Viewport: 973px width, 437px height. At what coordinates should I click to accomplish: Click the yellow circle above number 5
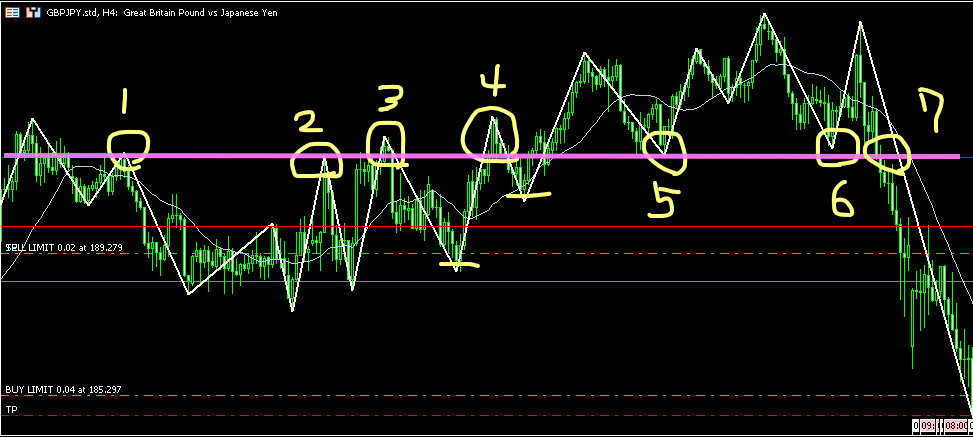point(665,151)
